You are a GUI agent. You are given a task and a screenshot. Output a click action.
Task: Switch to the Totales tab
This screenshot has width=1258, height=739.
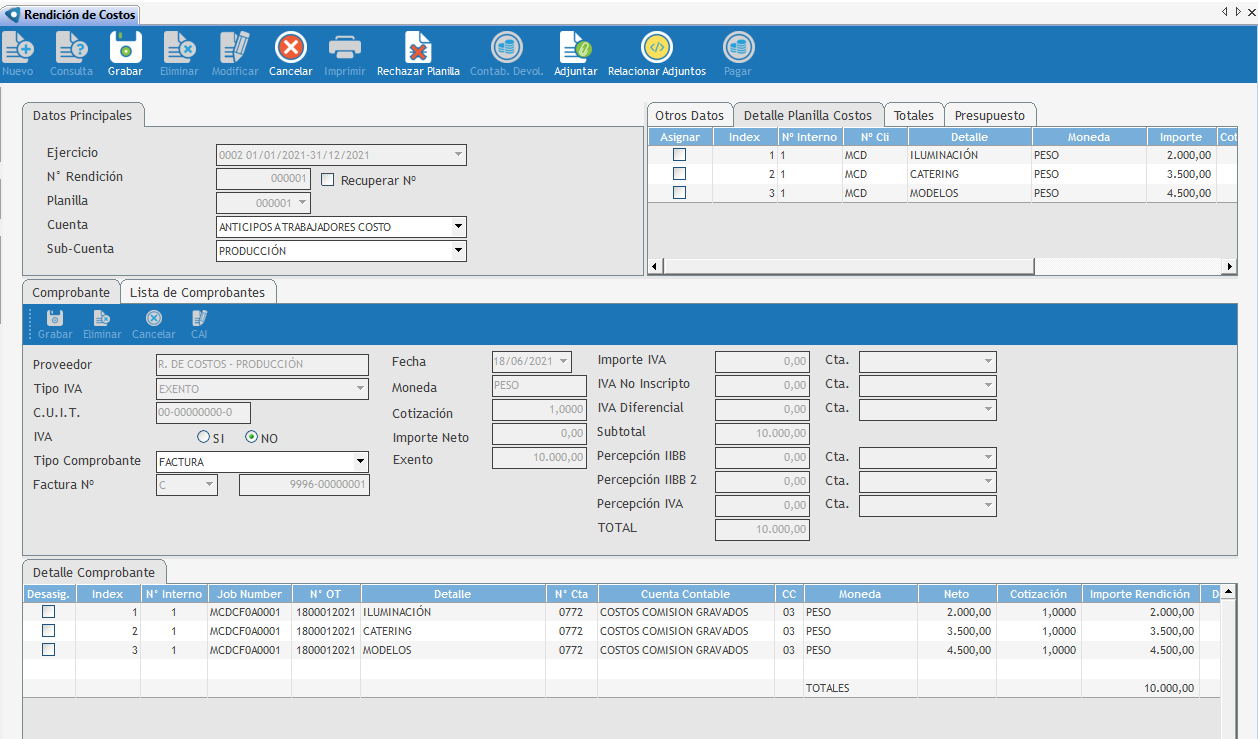pyautogui.click(x=913, y=115)
